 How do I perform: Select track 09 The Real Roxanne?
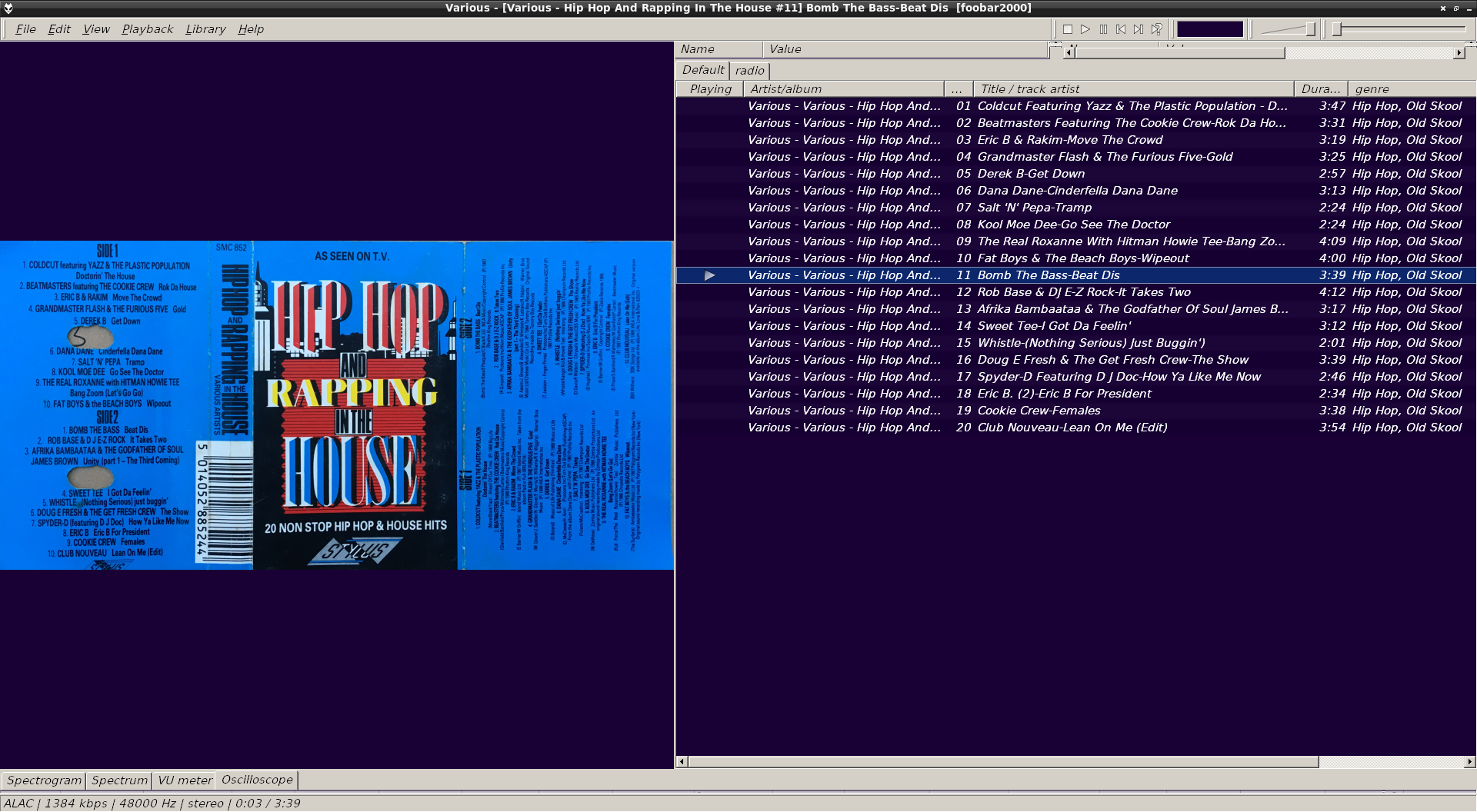(1076, 241)
